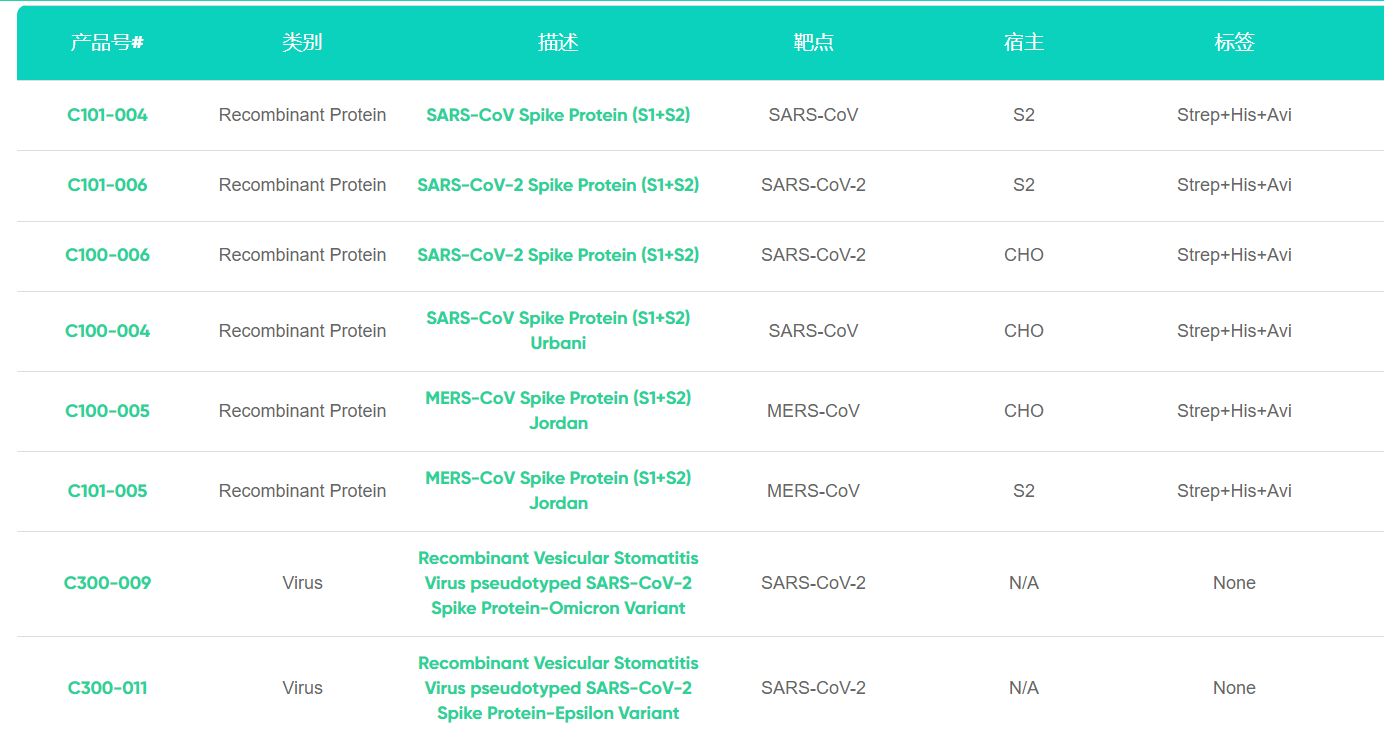1384x741 pixels.
Task: Open SARS-CoV Spike Protein (S1+S2) Urbani description
Action: click(558, 330)
